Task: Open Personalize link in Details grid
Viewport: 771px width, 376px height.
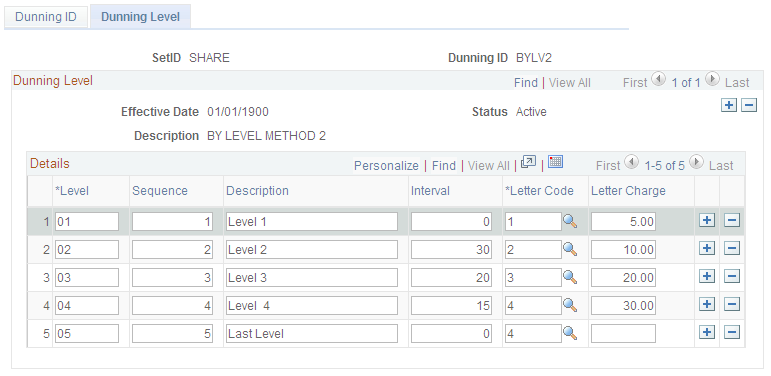Action: tap(386, 166)
